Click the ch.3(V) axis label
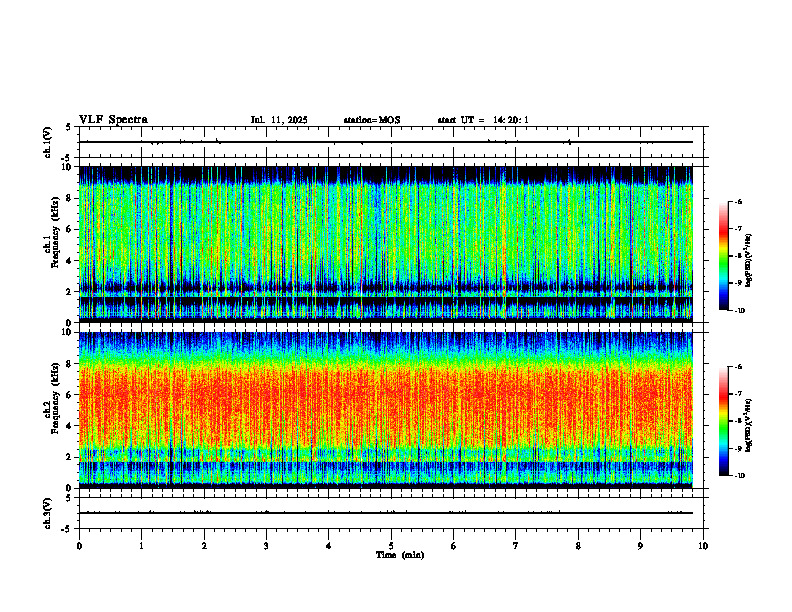 point(48,513)
